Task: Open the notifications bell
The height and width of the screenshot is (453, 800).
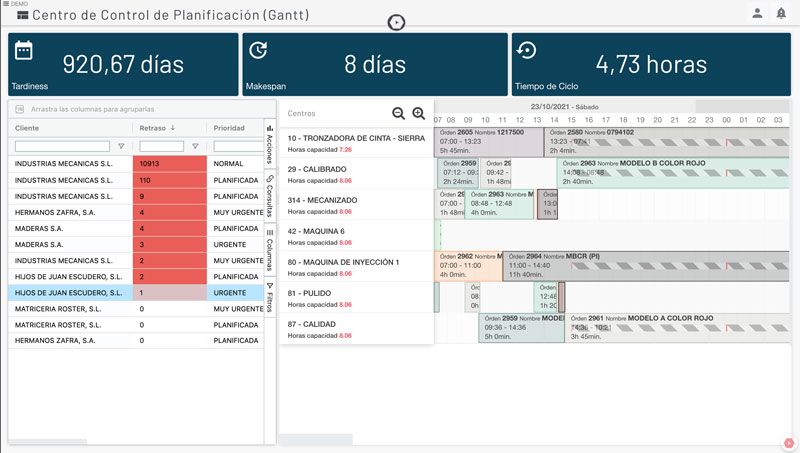Action: coord(781,13)
